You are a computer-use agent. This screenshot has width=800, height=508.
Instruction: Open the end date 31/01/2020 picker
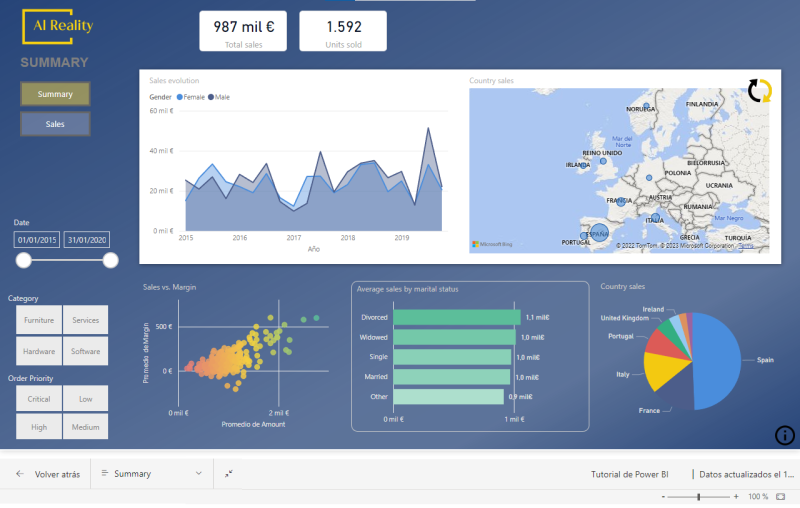(x=87, y=239)
